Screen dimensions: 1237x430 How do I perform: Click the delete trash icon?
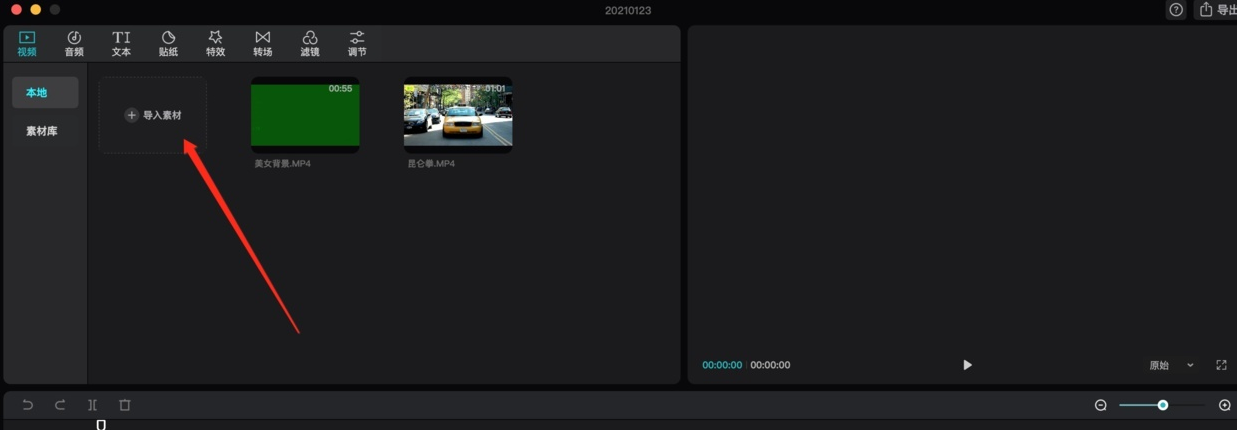click(x=125, y=405)
